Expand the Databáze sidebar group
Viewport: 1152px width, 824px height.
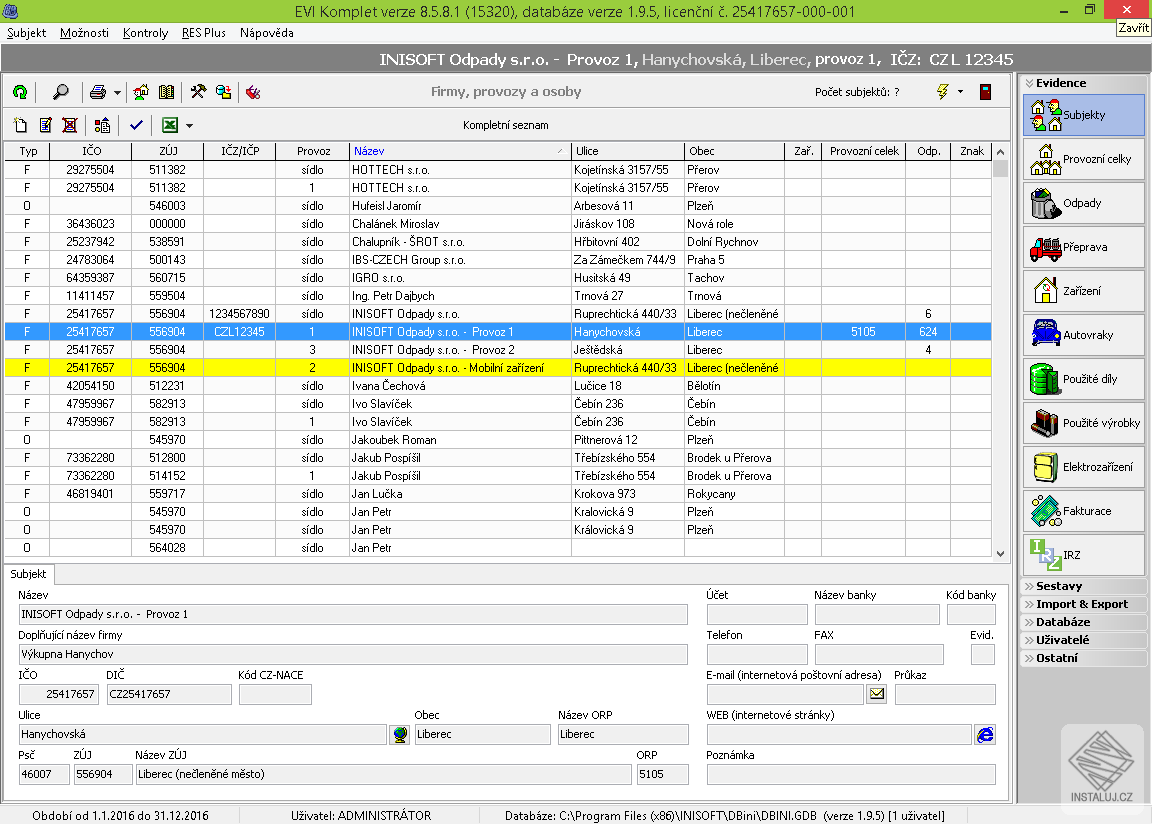(x=1084, y=622)
